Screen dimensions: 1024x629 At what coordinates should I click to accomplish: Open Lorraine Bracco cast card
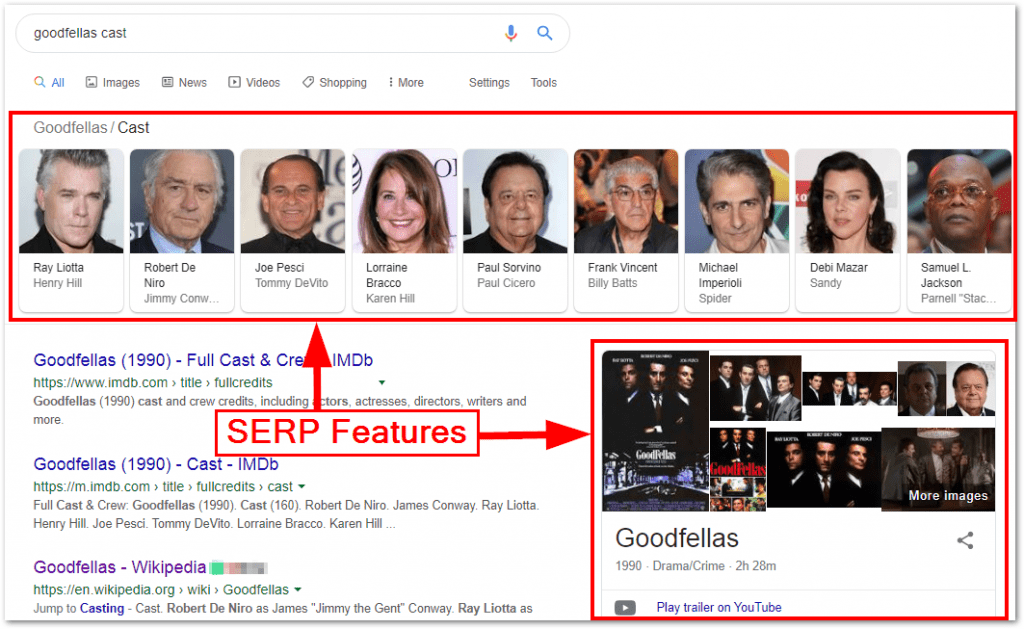coord(404,230)
